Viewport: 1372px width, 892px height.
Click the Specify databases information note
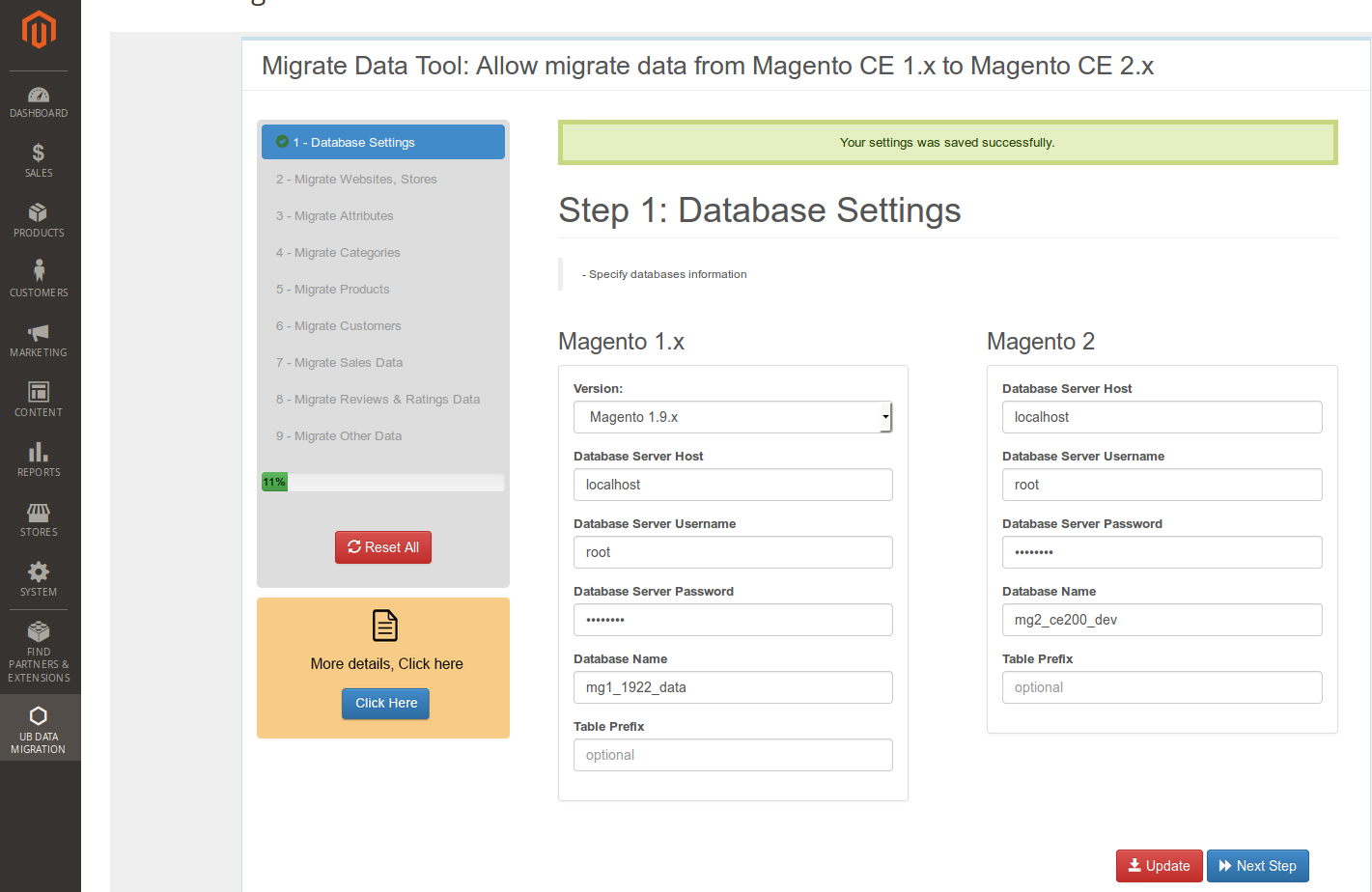pyautogui.click(x=664, y=274)
